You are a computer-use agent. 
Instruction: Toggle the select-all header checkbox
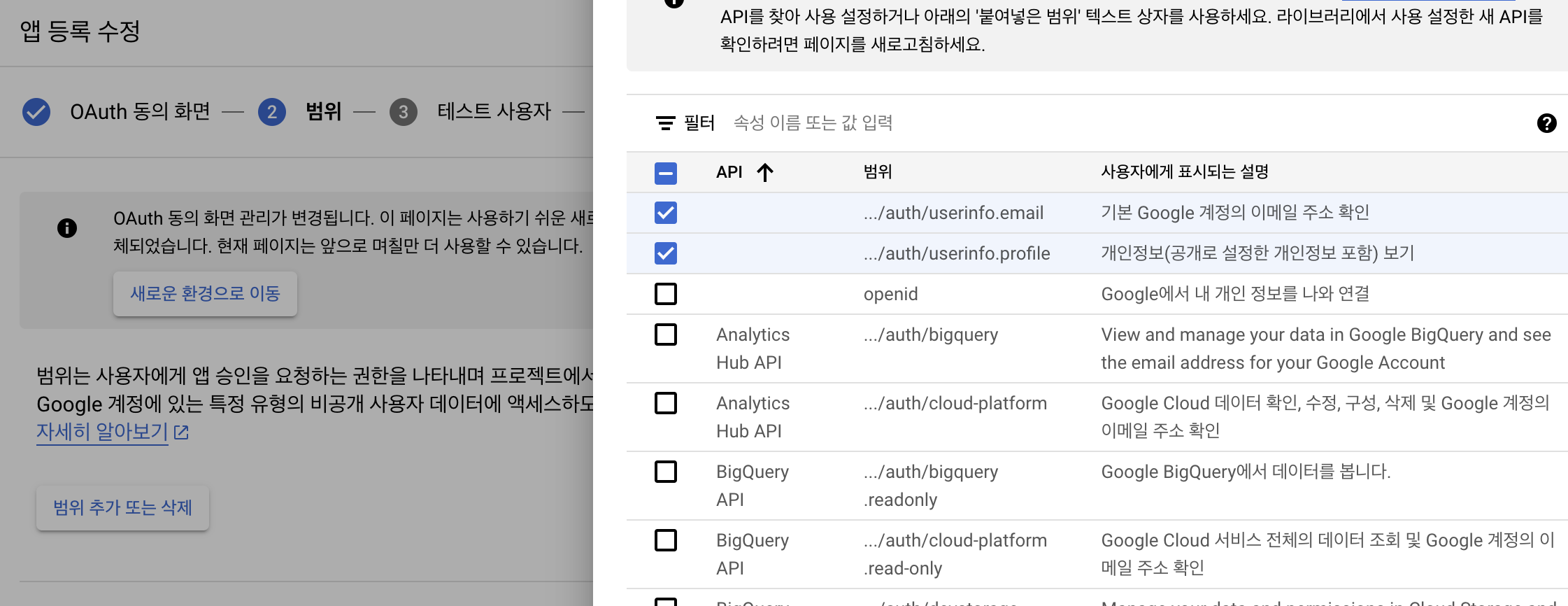[666, 173]
